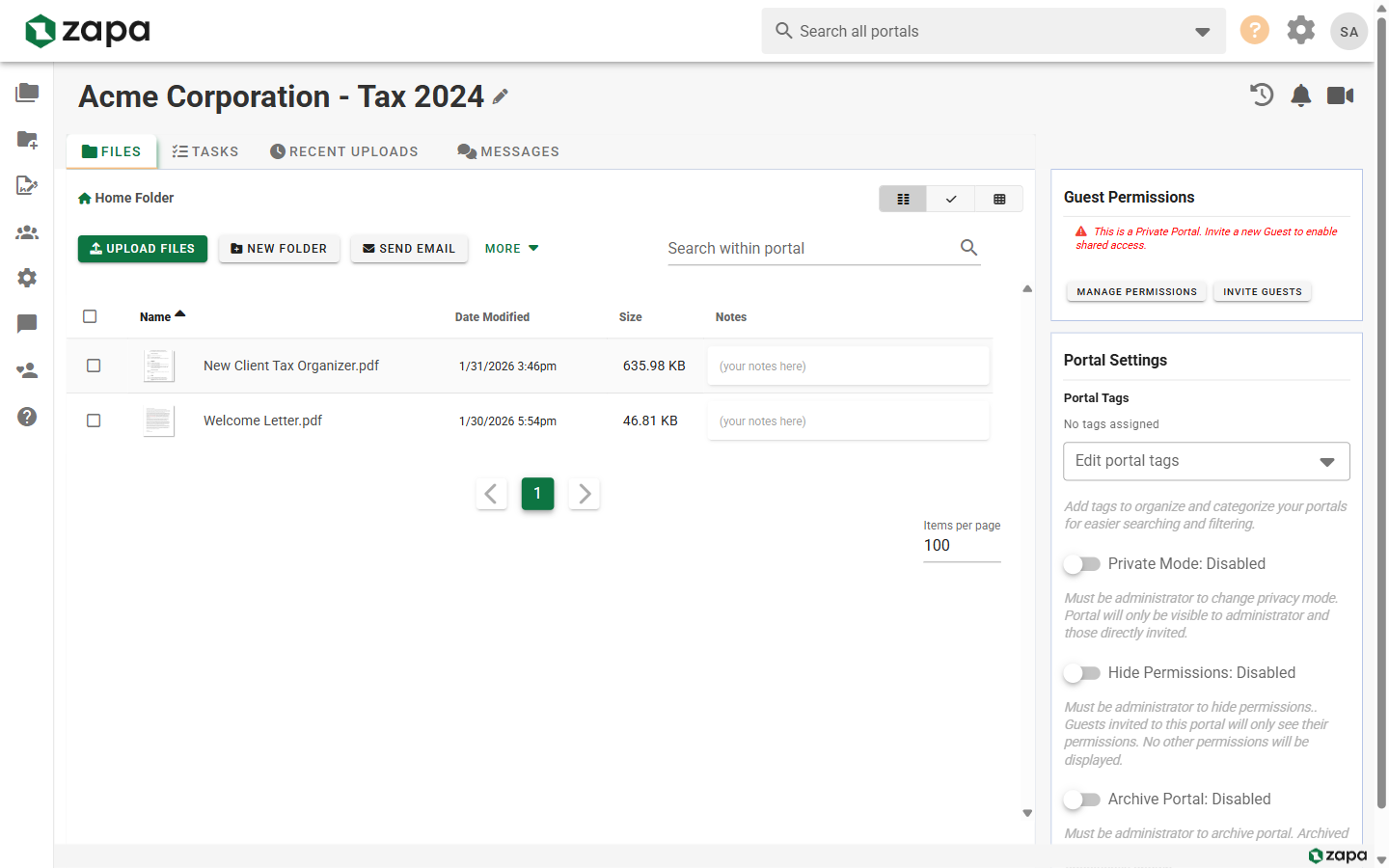
Task: Switch to the RECENT UPLOADS tab
Action: [344, 151]
